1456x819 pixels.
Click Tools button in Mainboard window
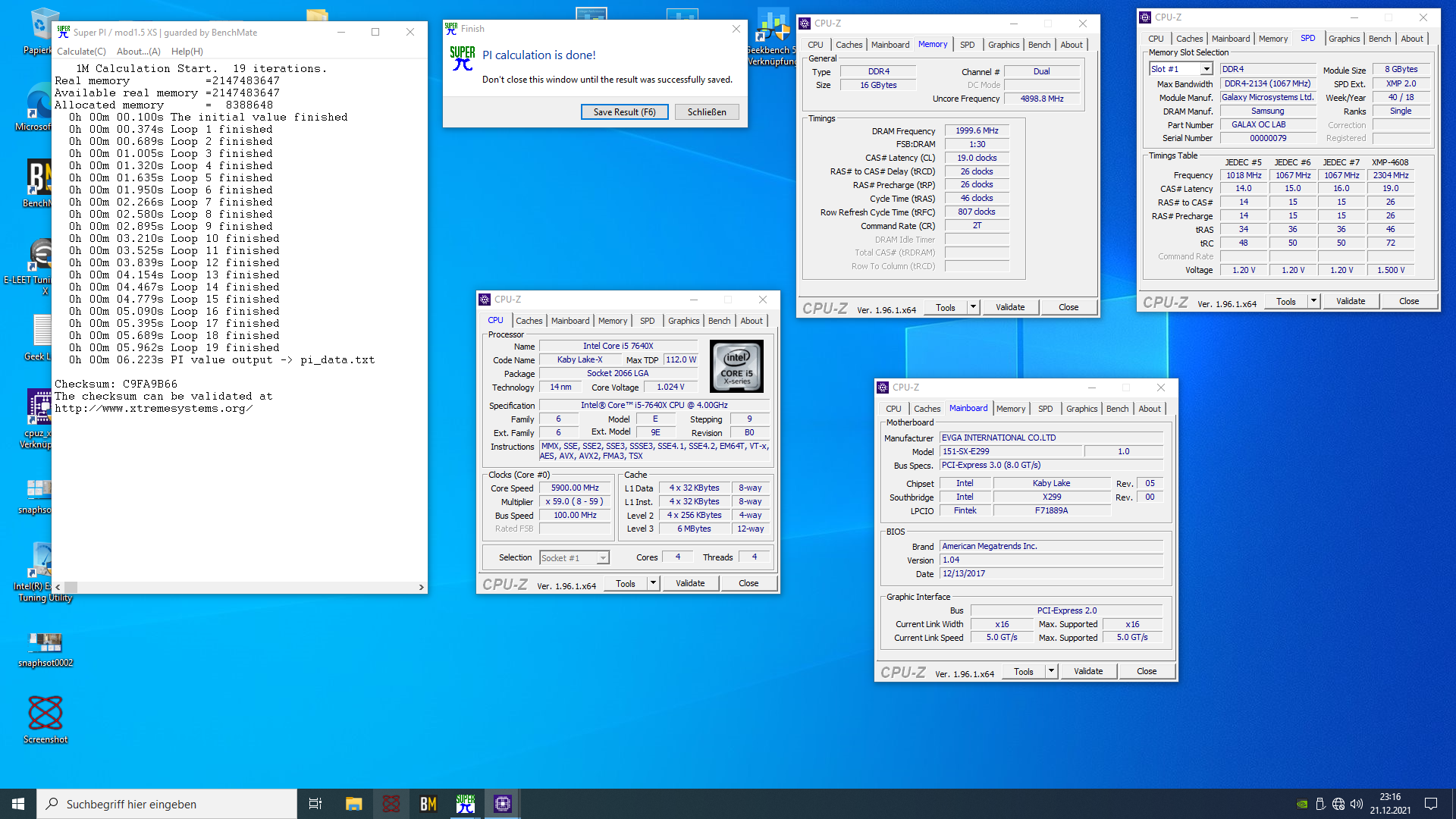click(x=1024, y=671)
